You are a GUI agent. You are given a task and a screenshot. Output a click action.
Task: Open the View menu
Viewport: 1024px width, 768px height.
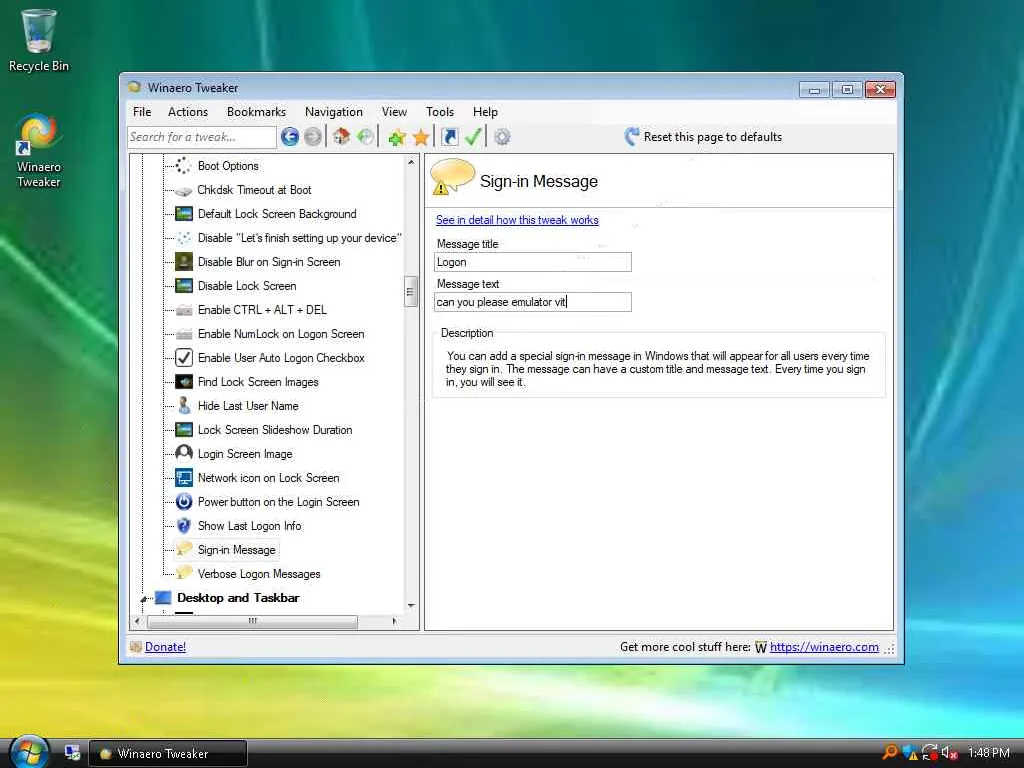tap(394, 112)
